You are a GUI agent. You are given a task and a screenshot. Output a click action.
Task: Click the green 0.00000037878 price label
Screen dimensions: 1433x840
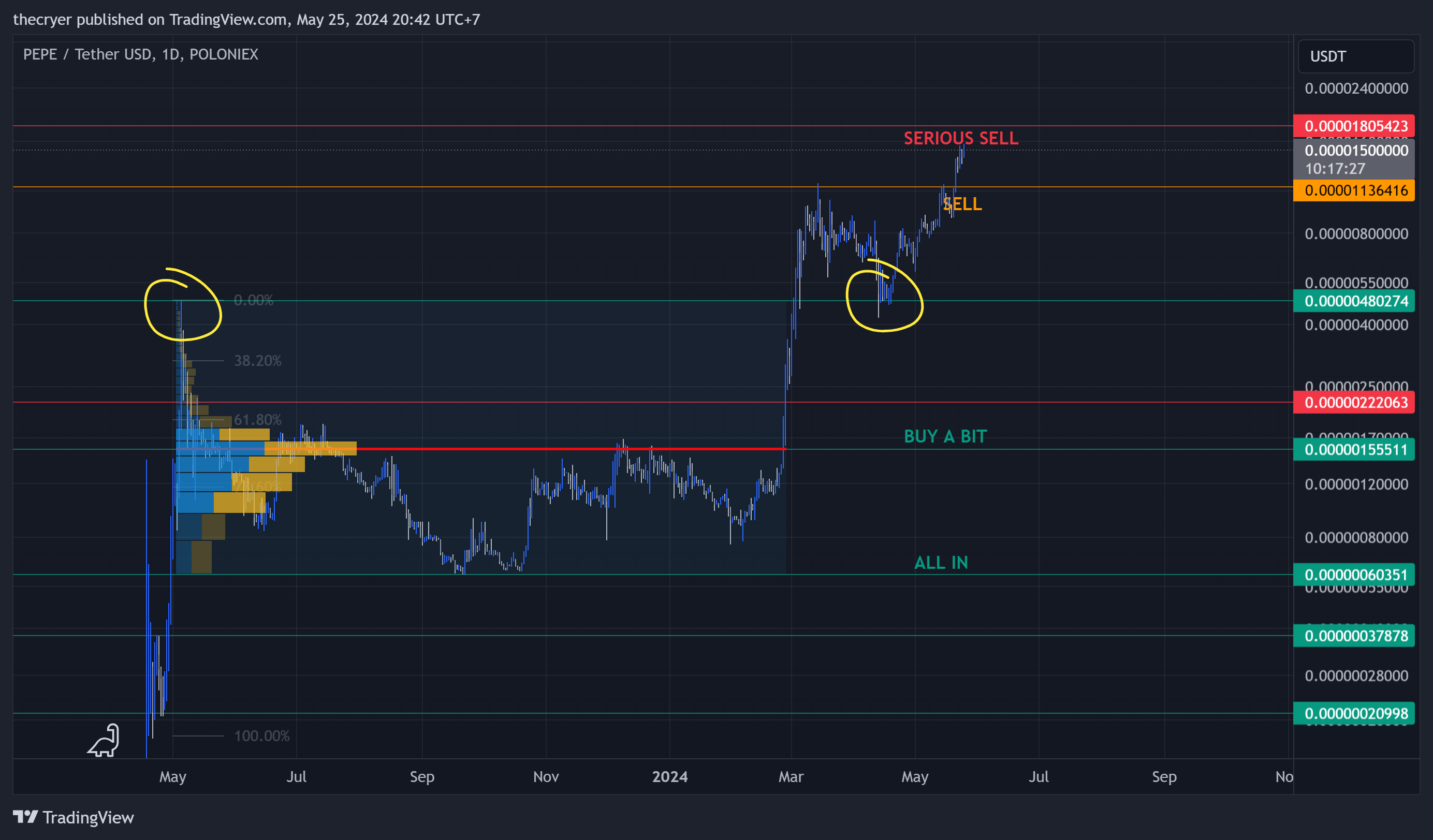(x=1353, y=636)
